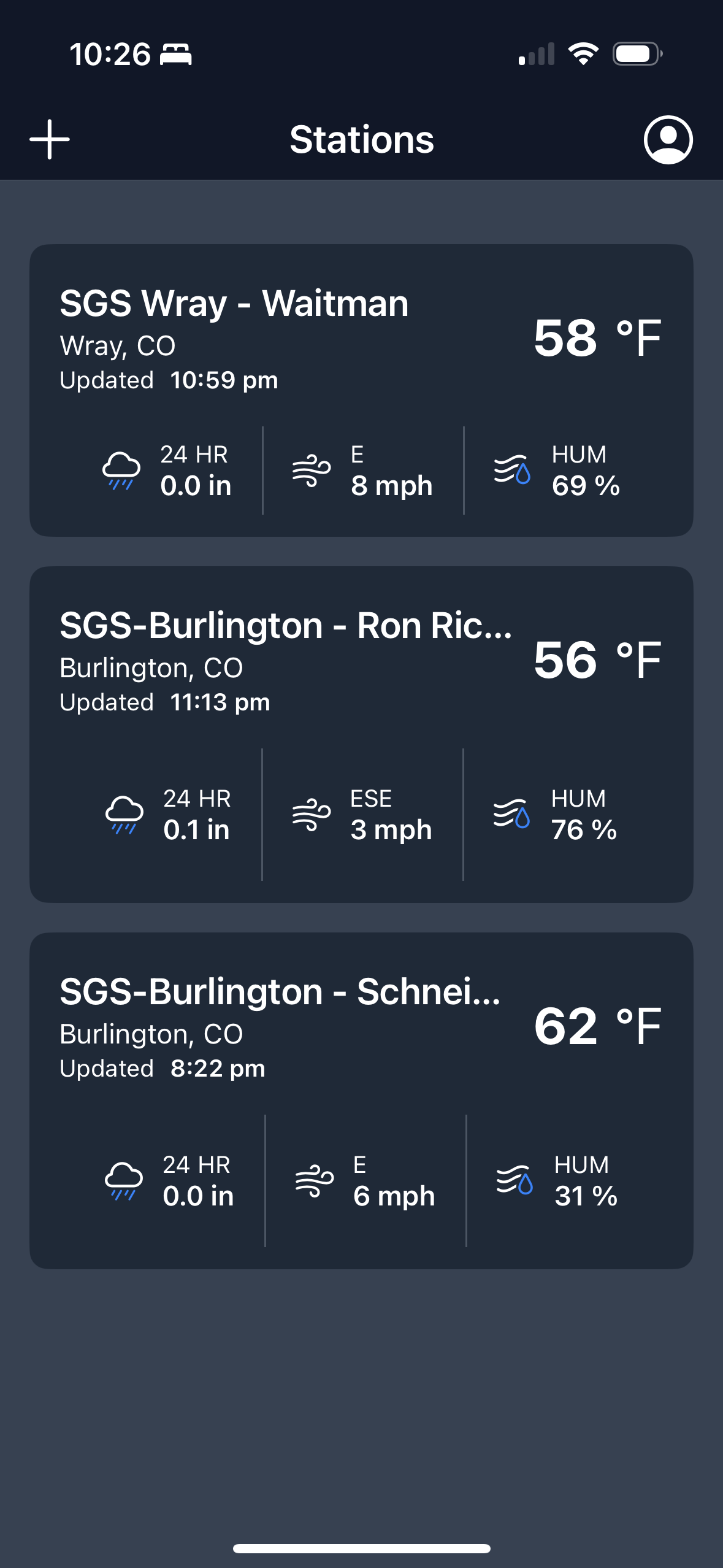Tap the 58 °F temperature reading
Image resolution: width=723 pixels, height=1568 pixels.
(x=597, y=337)
